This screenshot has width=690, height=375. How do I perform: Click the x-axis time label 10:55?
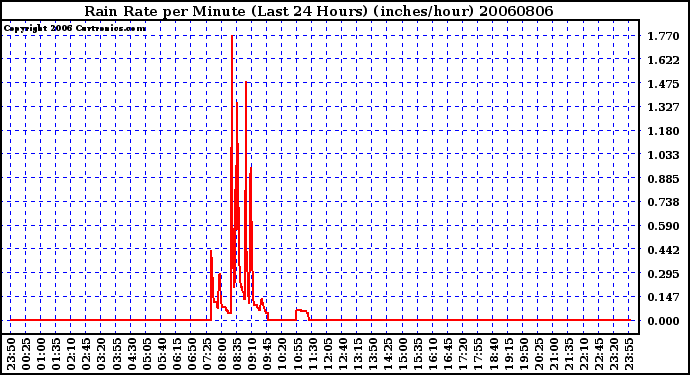click(298, 354)
